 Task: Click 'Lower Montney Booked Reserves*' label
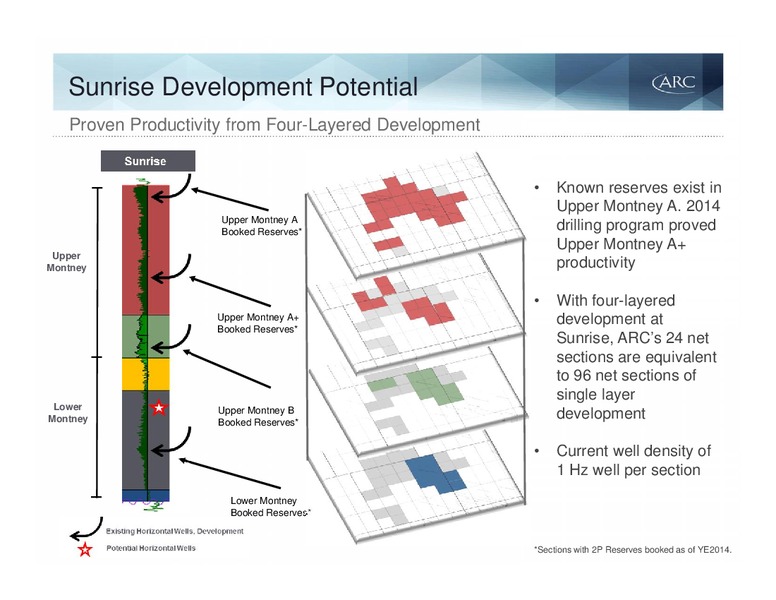pos(270,506)
